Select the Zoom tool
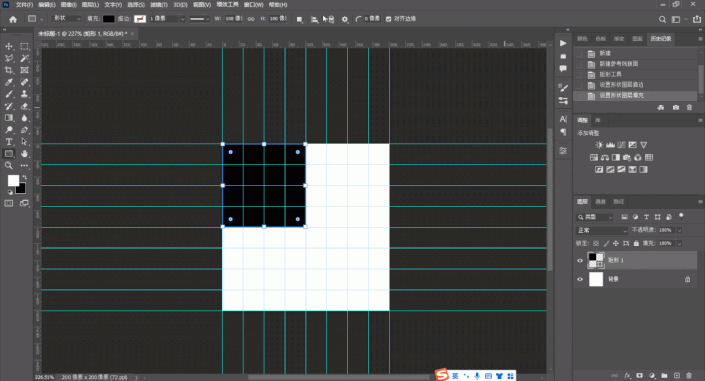Screen dimensions: 705x381 9,166
